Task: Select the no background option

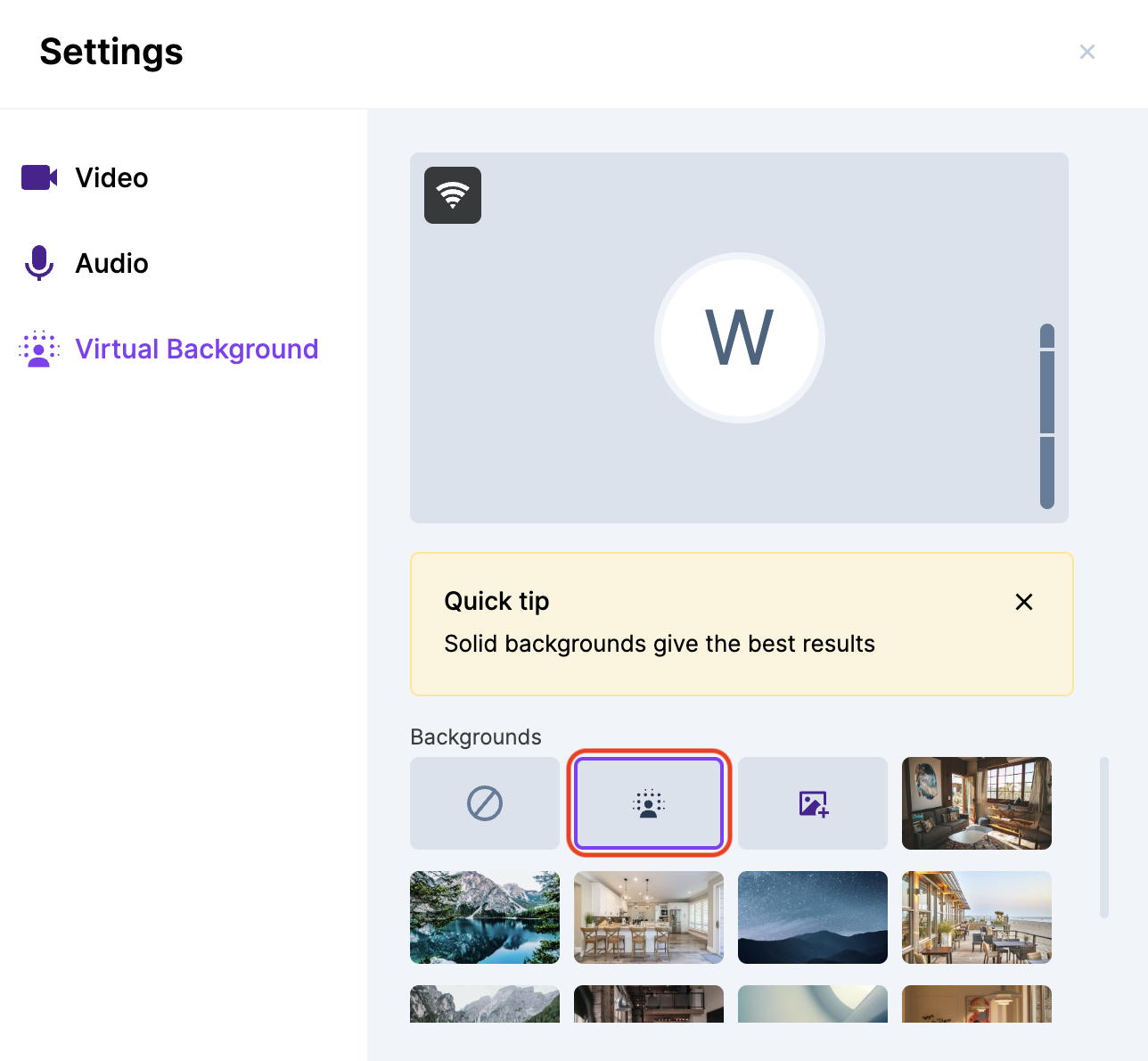Action: pyautogui.click(x=484, y=803)
